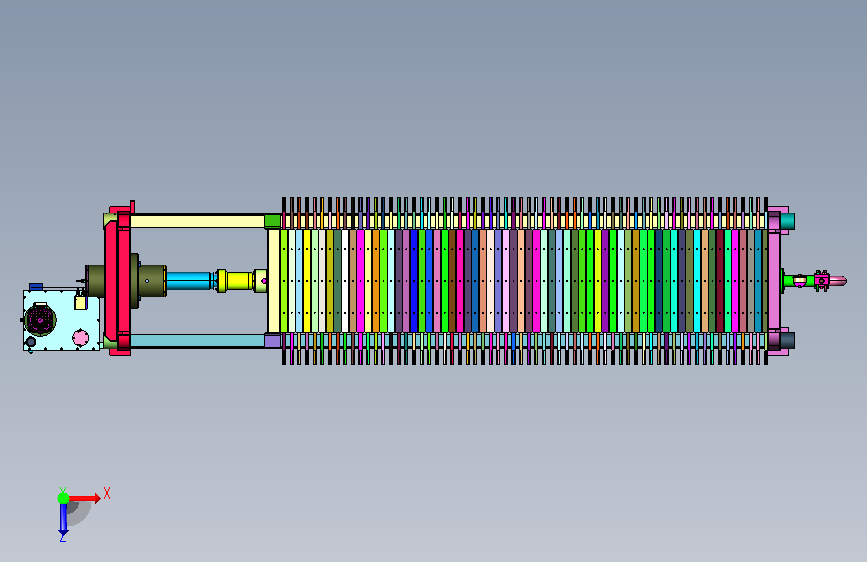Select the yellow coupling on the piston rod
867x562 pixels.
click(234, 280)
